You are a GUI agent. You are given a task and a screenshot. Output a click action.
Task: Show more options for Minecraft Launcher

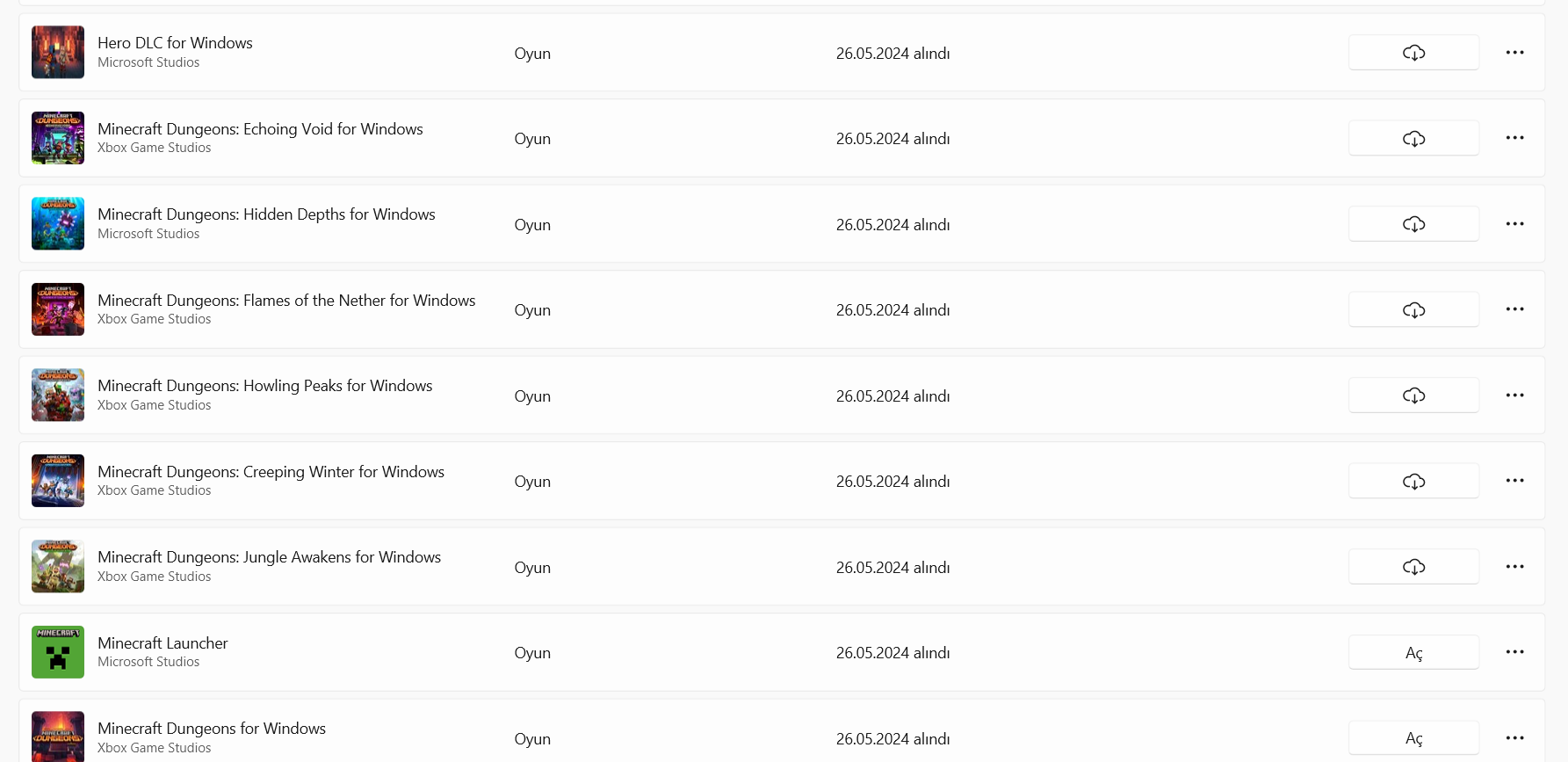coord(1514,652)
